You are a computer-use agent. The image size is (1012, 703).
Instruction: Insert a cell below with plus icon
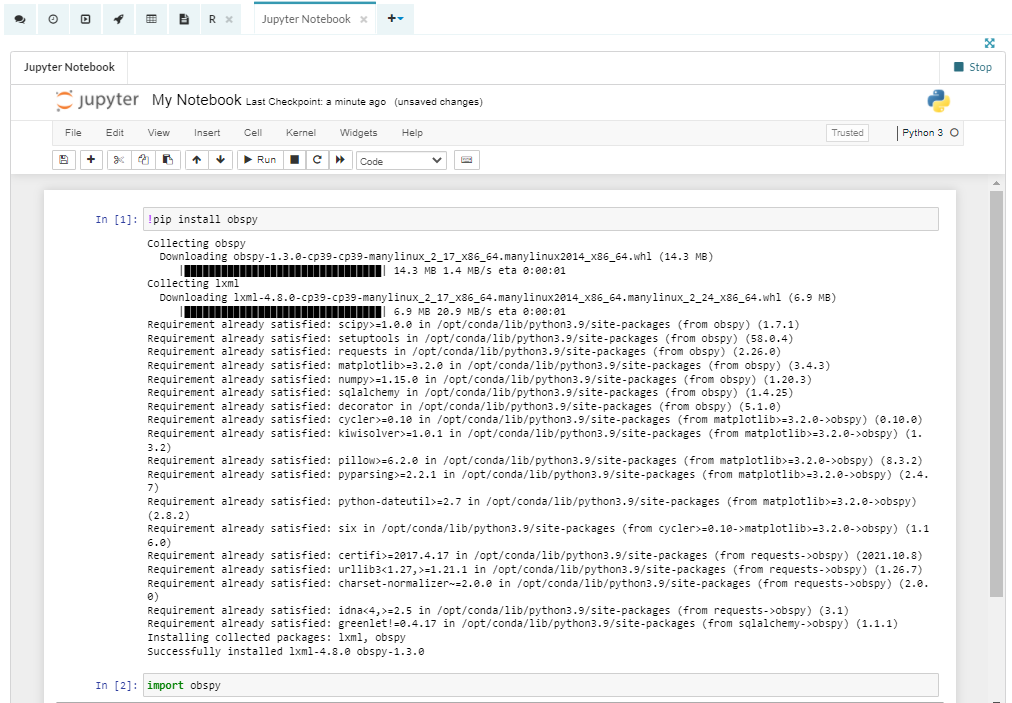pyautogui.click(x=91, y=160)
